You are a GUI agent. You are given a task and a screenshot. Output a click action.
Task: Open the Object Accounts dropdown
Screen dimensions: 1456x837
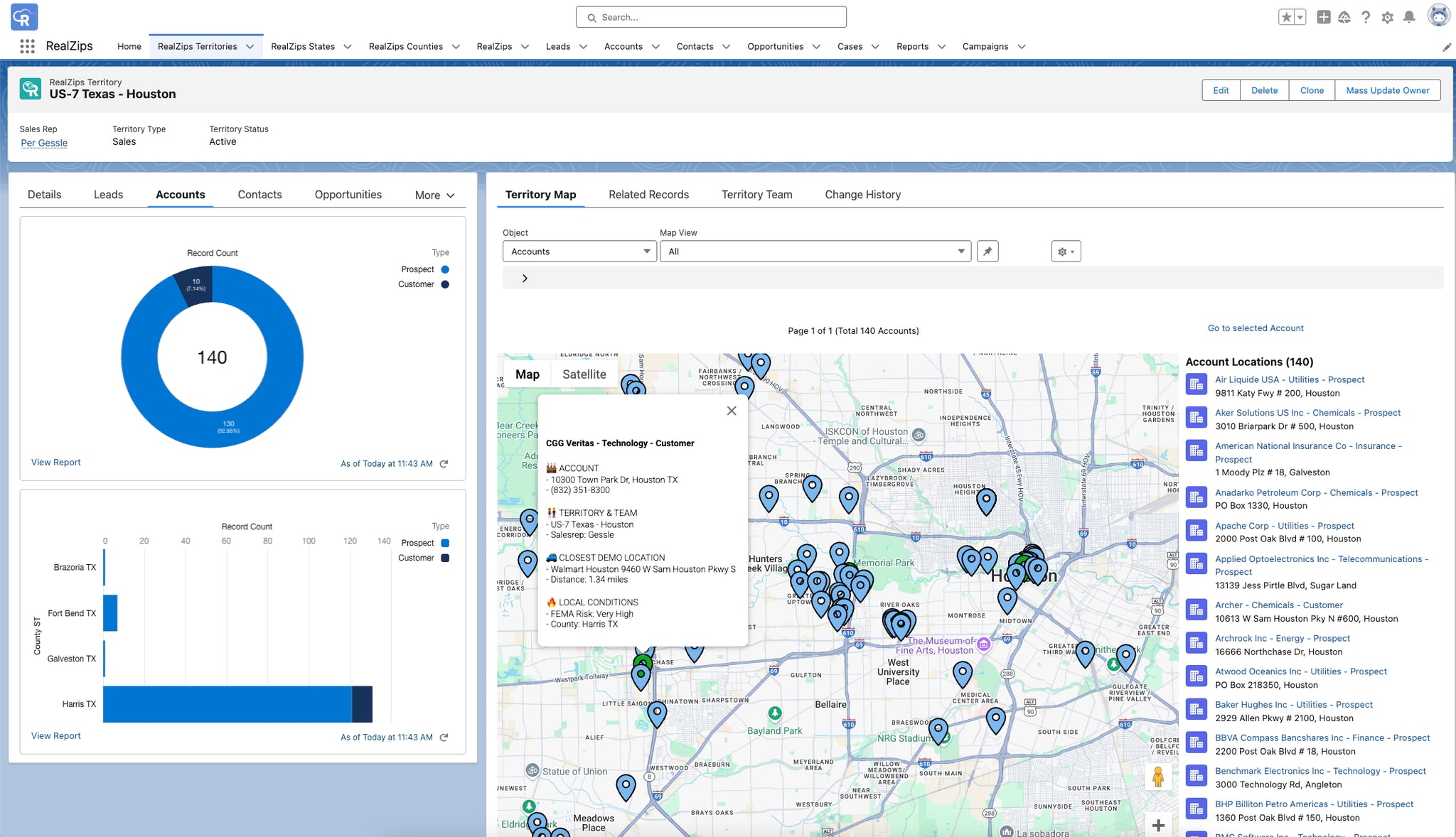[x=579, y=252]
